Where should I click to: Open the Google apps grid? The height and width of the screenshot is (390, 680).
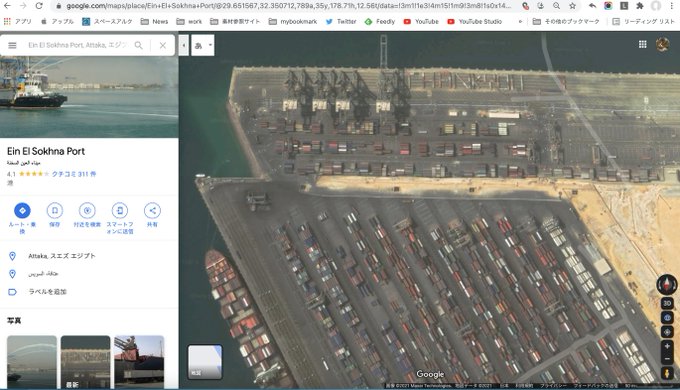tap(643, 44)
